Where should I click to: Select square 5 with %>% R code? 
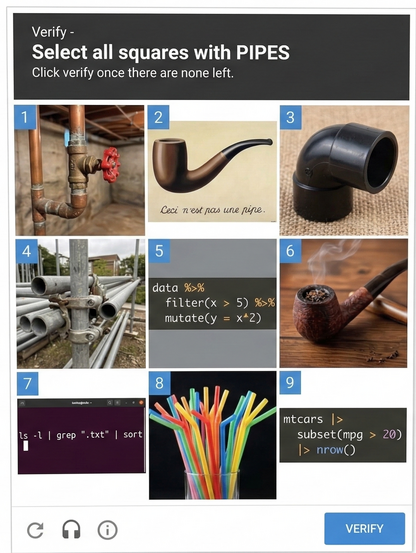pos(213,303)
